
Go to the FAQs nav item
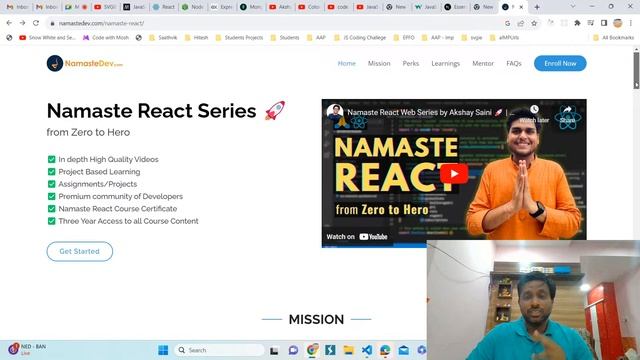(514, 63)
